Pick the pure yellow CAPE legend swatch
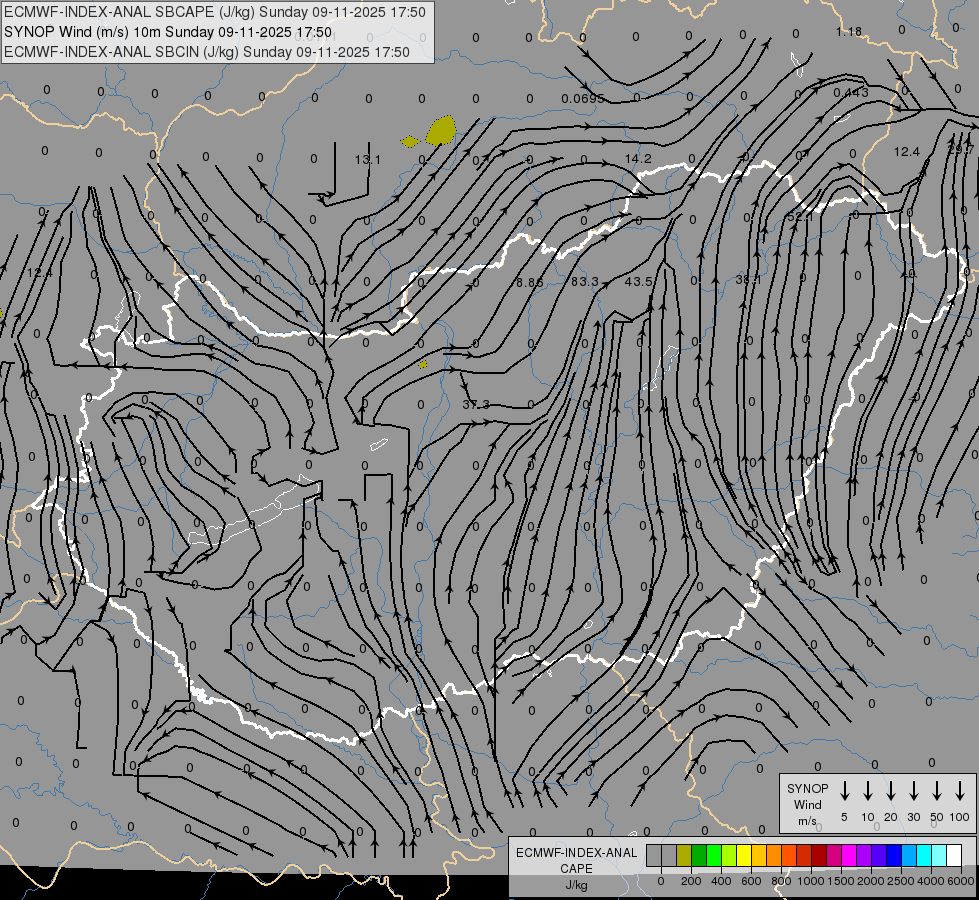979x900 pixels. 744,855
